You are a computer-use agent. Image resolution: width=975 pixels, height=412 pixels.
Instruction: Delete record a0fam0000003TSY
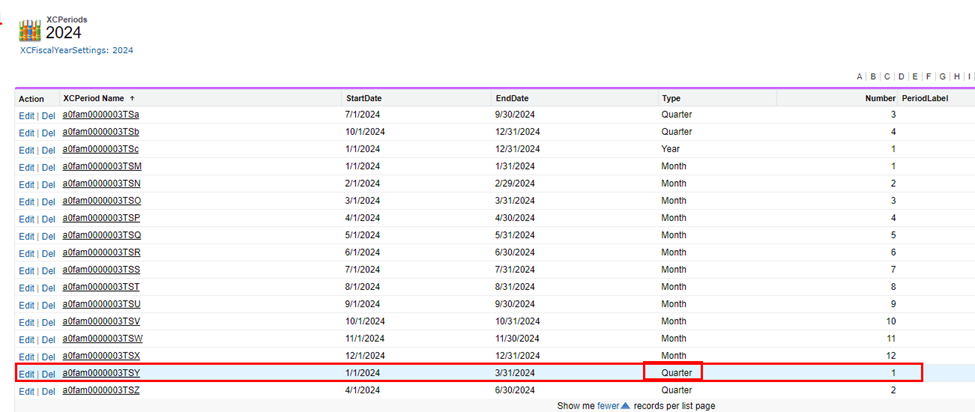[x=49, y=374]
